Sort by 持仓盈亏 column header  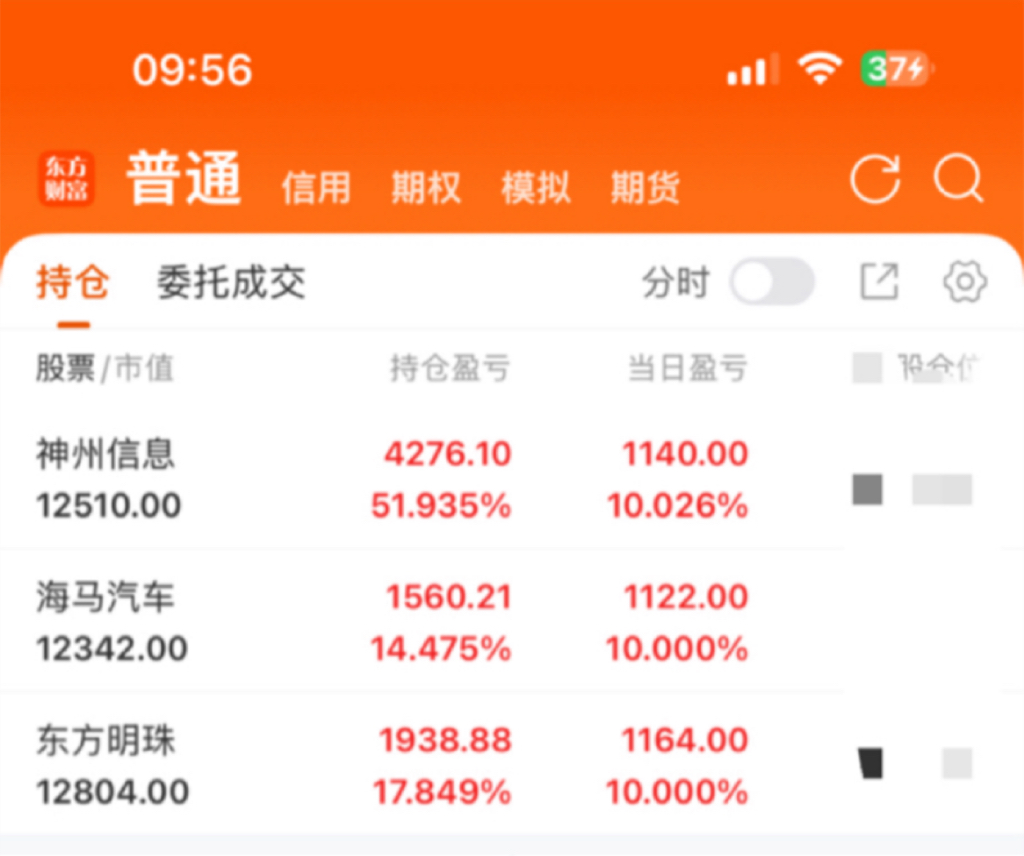450,368
